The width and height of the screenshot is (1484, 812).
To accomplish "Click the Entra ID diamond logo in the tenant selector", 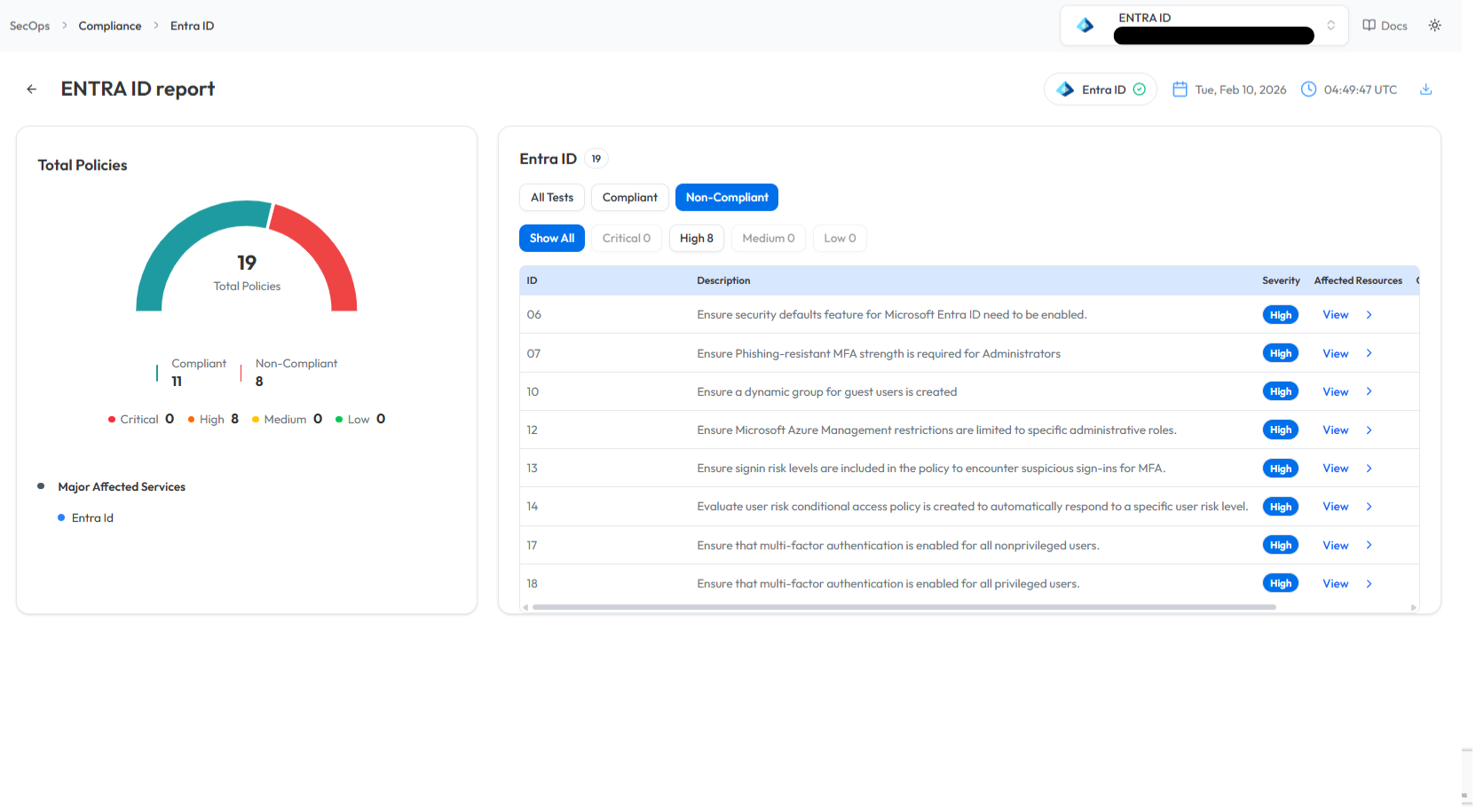I will tap(1085, 26).
